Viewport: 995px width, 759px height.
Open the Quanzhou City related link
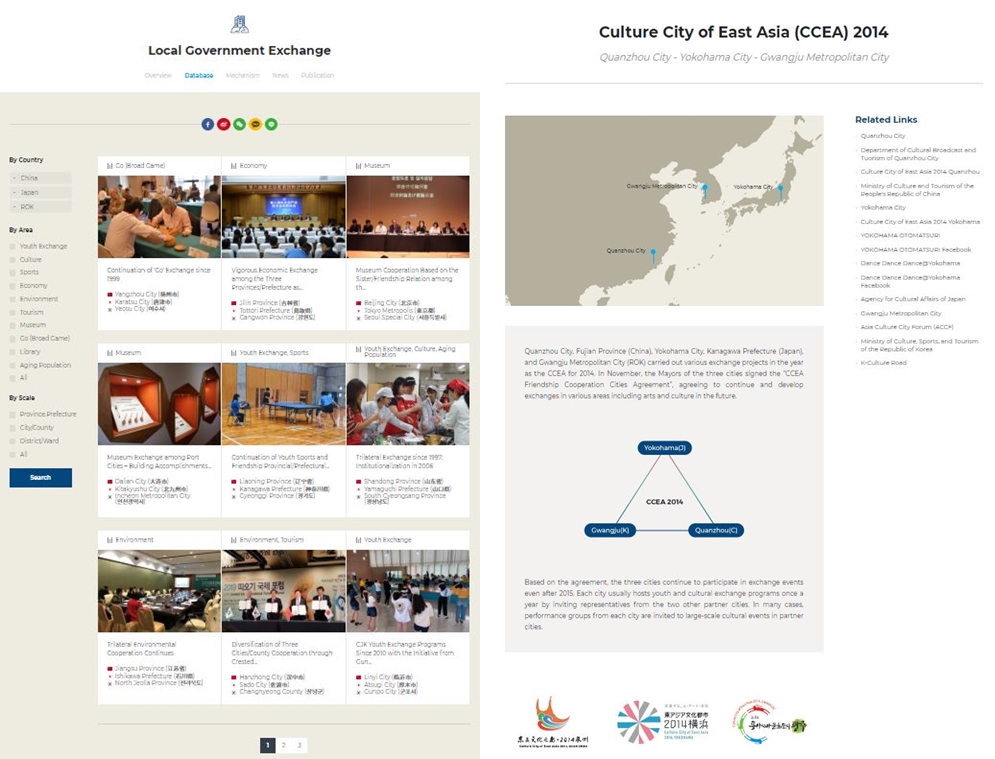883,136
